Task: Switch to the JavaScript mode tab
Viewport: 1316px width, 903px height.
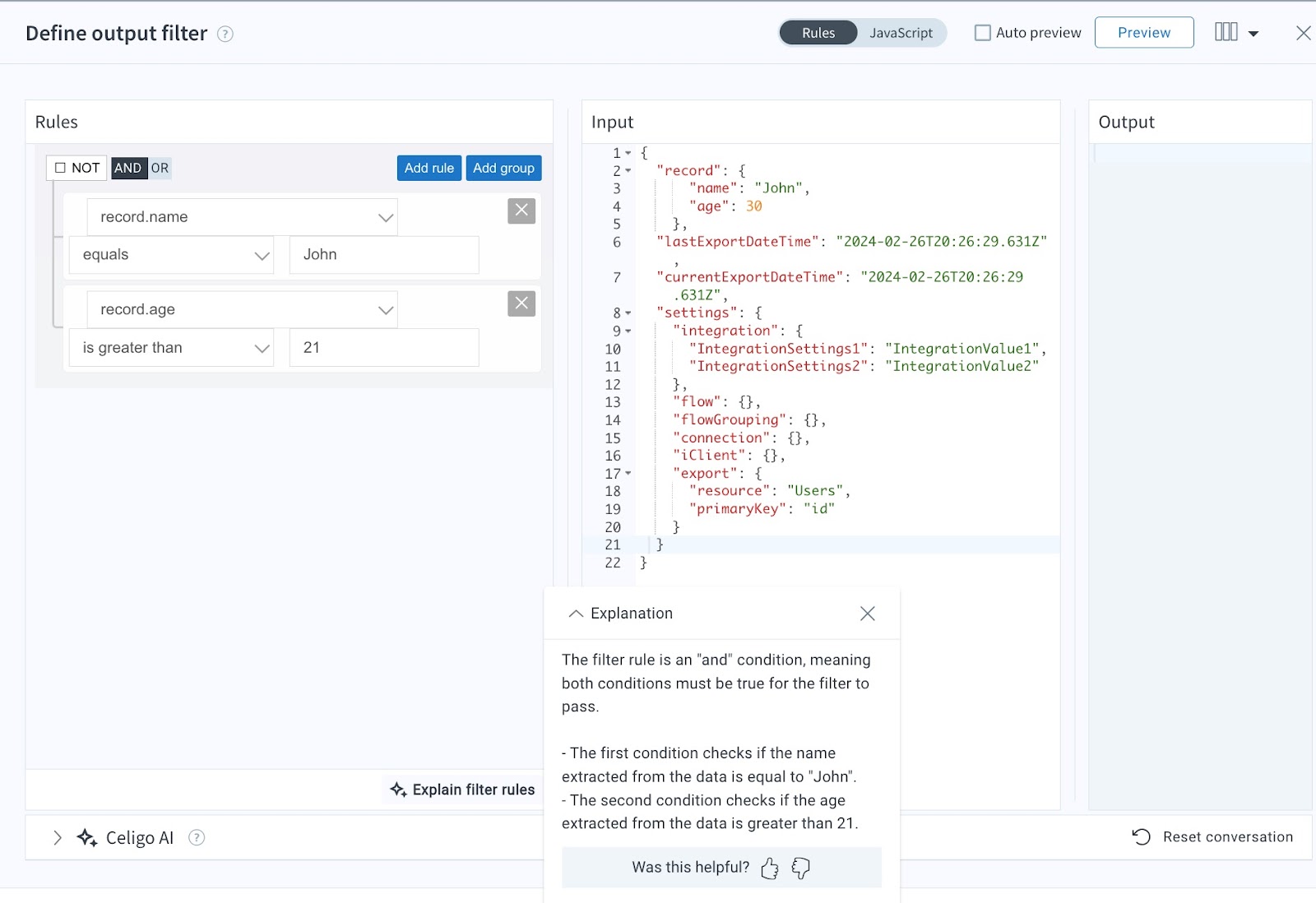Action: (x=901, y=33)
